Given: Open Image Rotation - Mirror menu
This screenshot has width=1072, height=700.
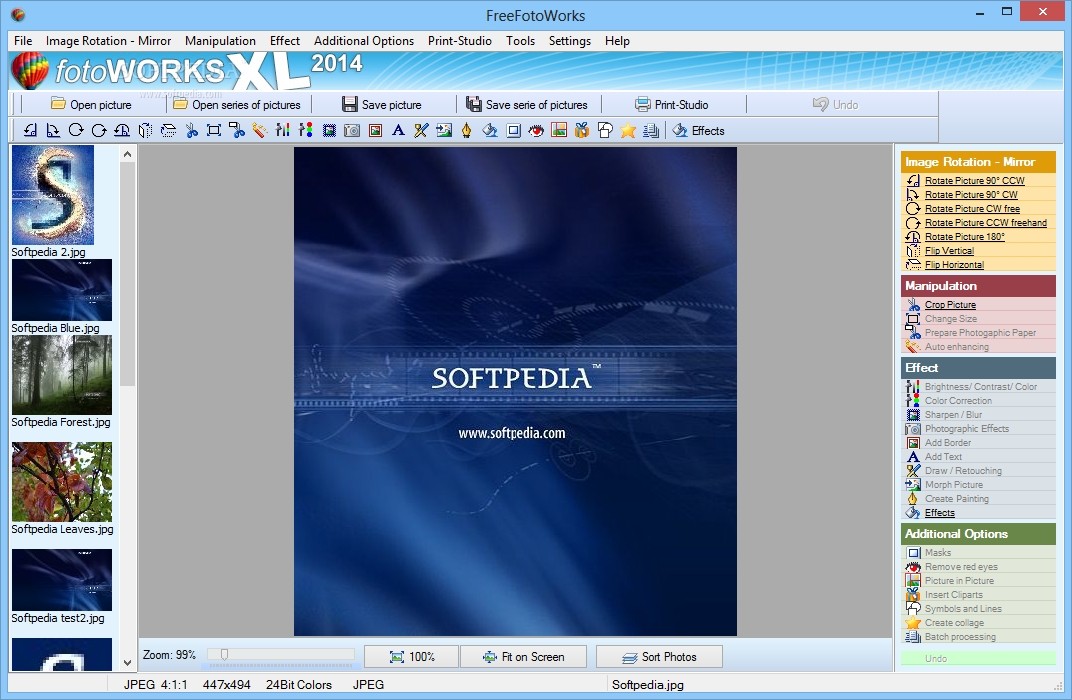Looking at the screenshot, I should point(108,41).
